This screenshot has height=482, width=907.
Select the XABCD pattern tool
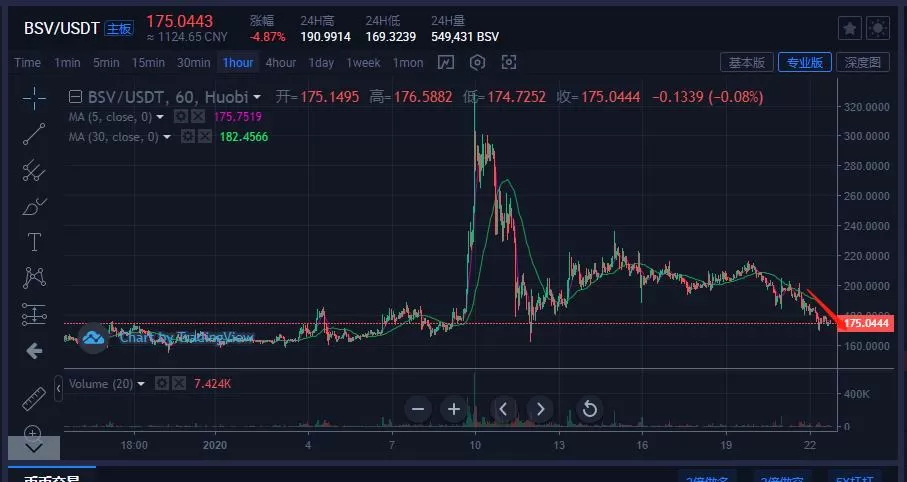coord(34,278)
